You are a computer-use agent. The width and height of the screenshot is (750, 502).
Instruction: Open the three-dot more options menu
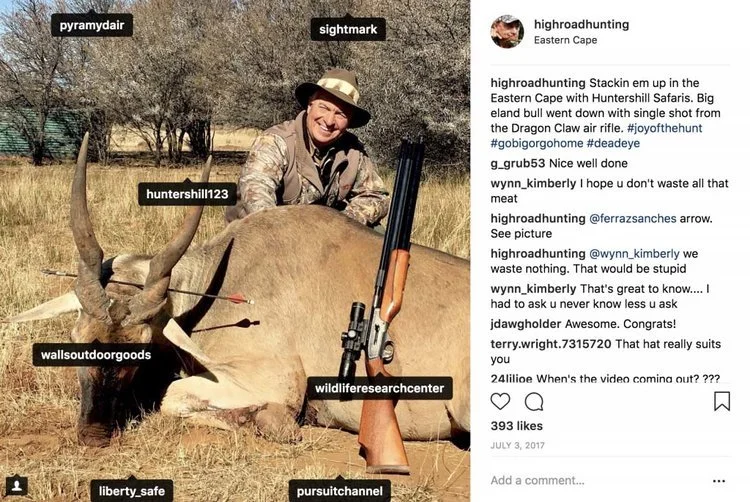coord(718,481)
